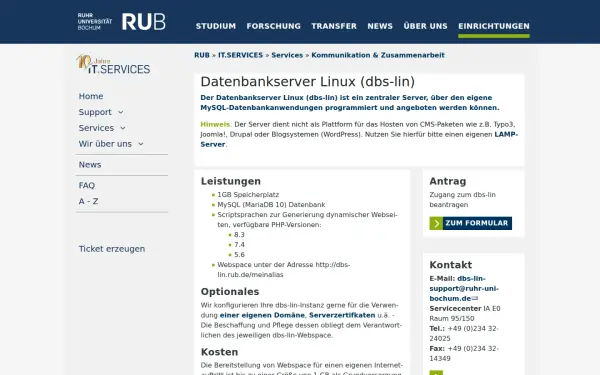Click Ticket erzeugen in the sidebar
Viewport: 600px width, 375px height.
click(x=112, y=249)
